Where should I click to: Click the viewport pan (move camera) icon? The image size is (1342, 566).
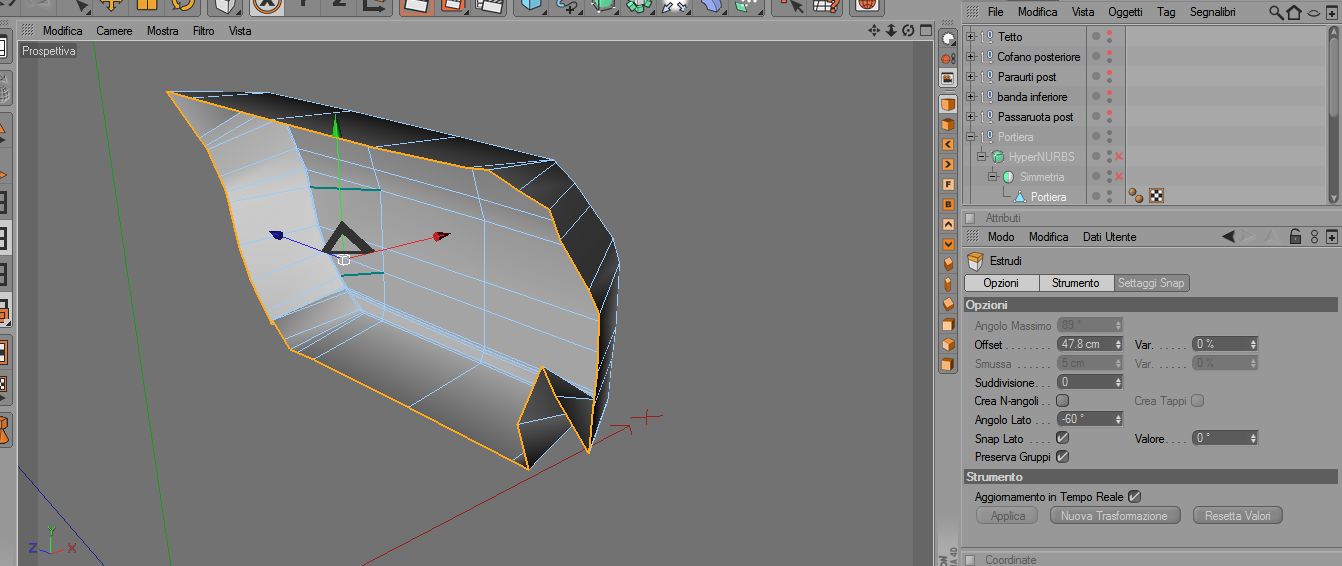pyautogui.click(x=874, y=31)
